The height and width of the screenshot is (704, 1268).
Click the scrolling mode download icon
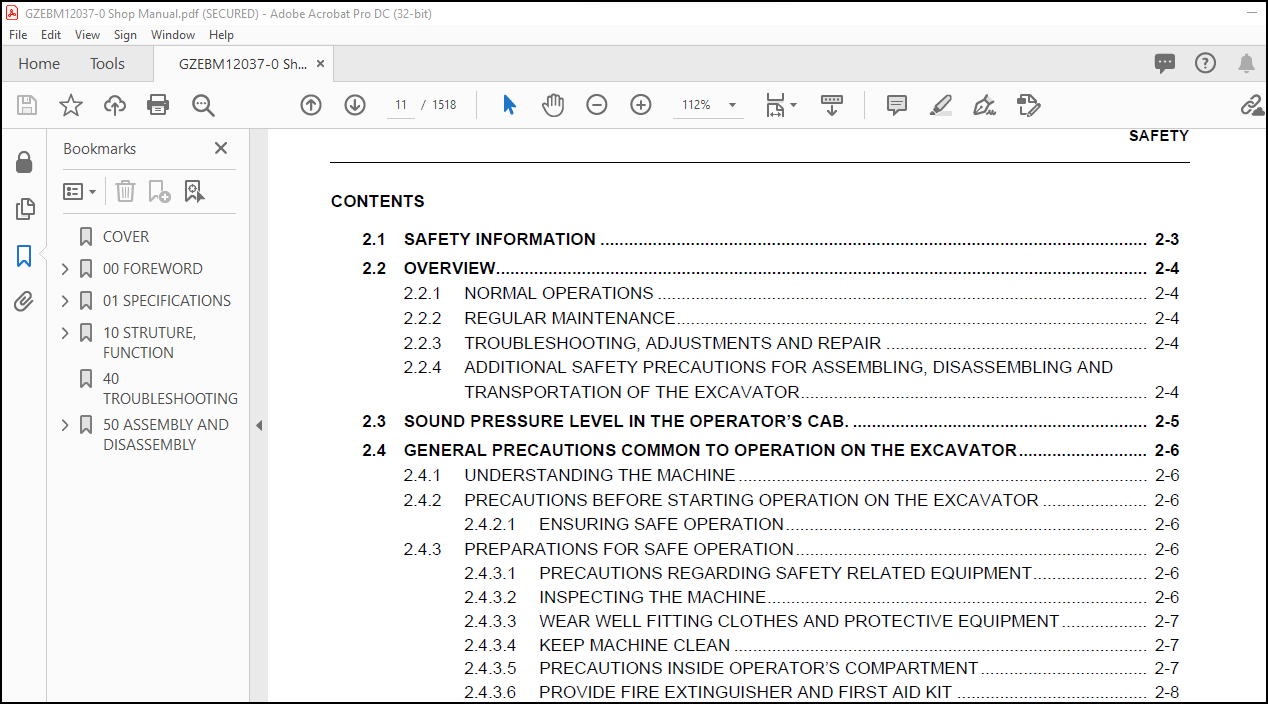(831, 105)
